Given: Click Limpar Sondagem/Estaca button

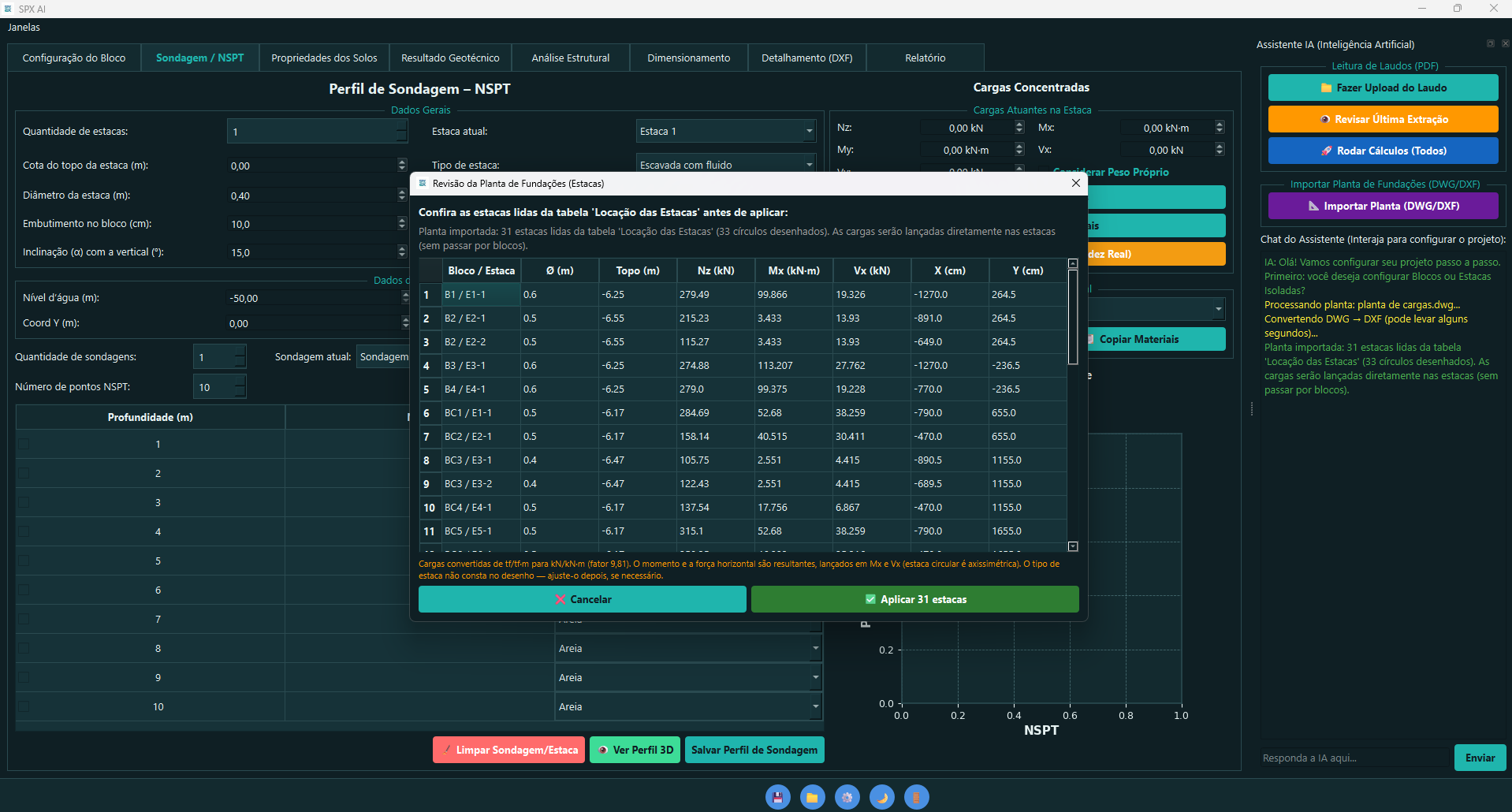Looking at the screenshot, I should (x=509, y=750).
